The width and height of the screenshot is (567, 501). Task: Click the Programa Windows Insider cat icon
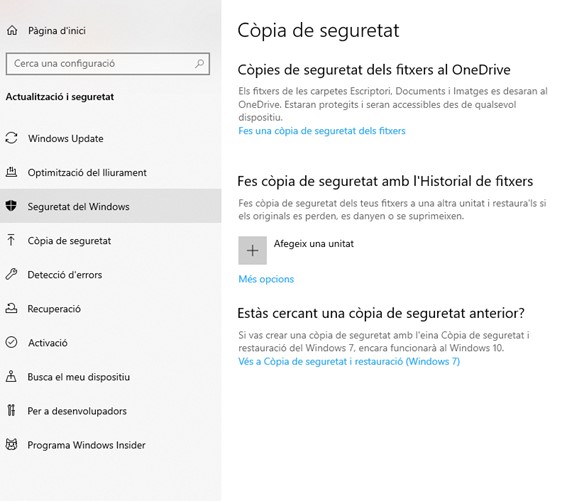point(11,444)
